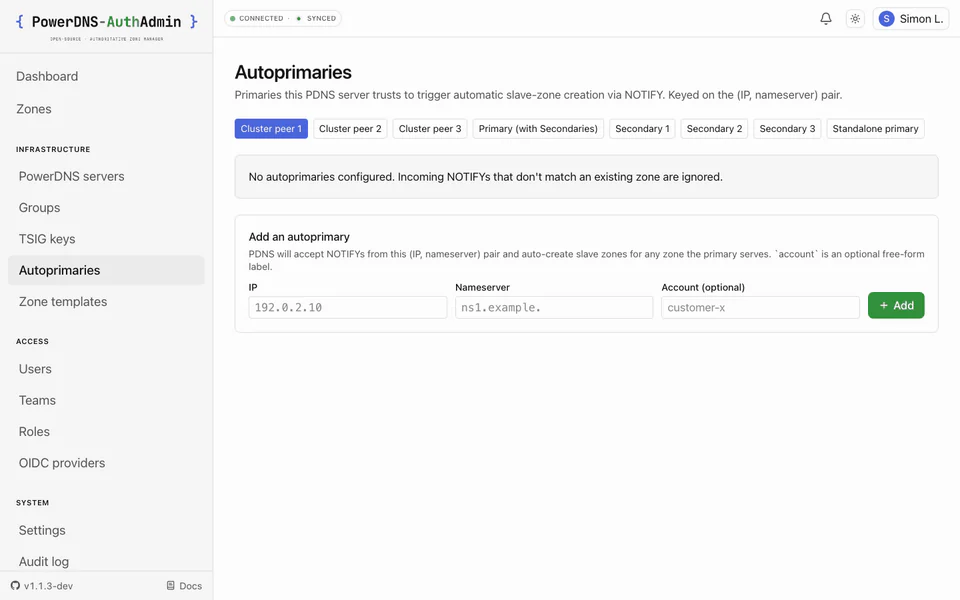Select Autoprimaries in the sidebar
960x600 pixels.
pos(106,270)
